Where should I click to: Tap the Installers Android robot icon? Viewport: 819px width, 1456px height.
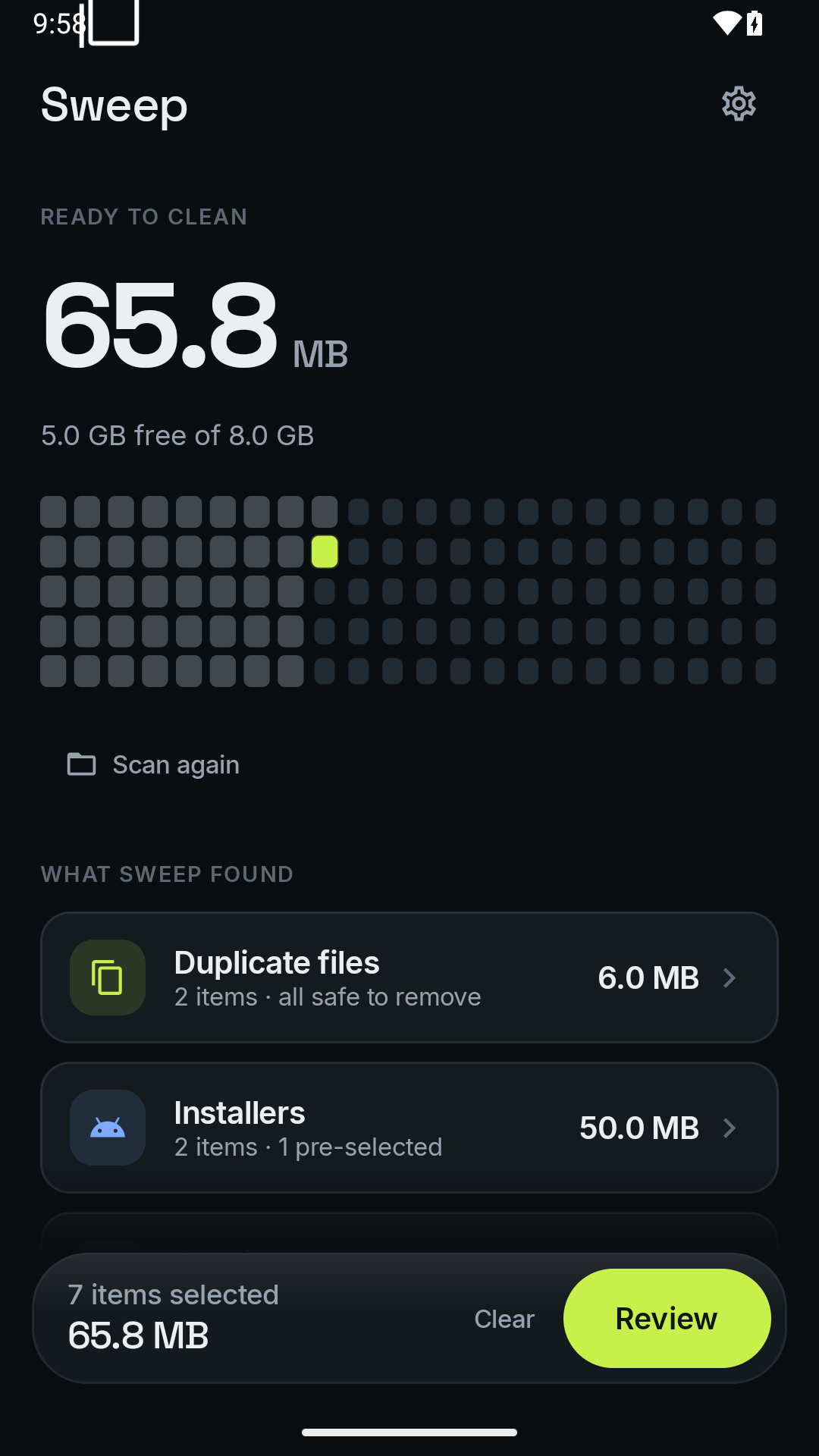pyautogui.click(x=108, y=1128)
